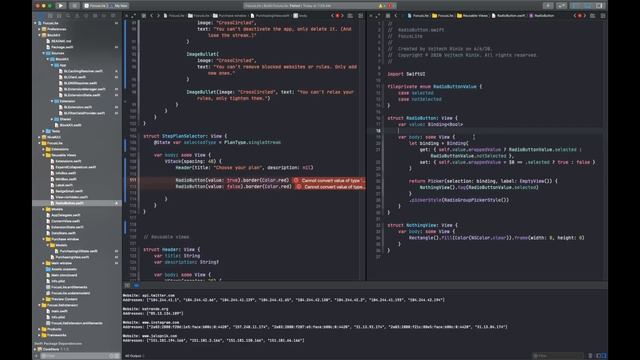Click PurchasingView.swift in left jump bar
This screenshot has width=640, height=360.
(x=270, y=16)
